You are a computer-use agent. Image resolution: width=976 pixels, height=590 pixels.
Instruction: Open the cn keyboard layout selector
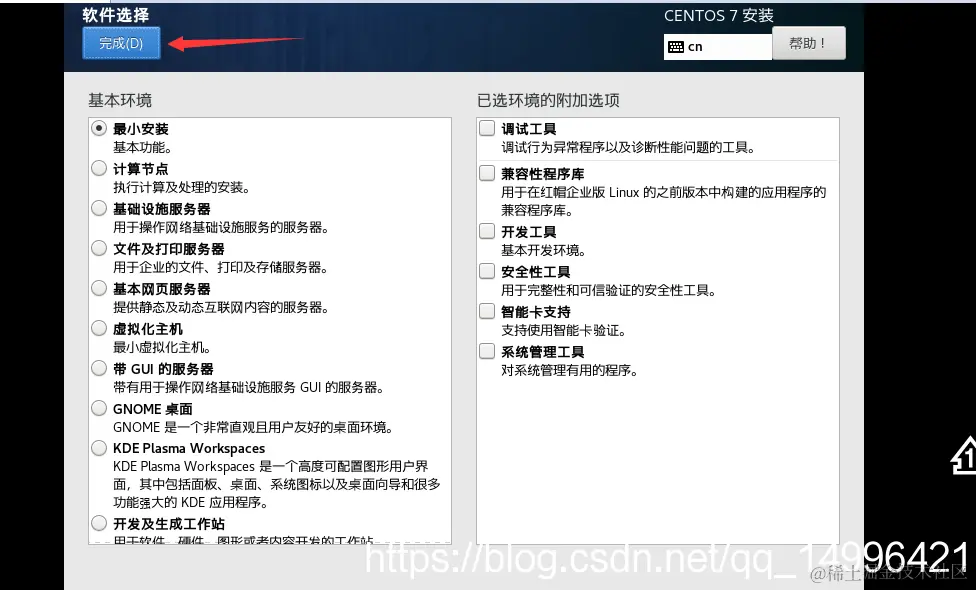[x=717, y=46]
